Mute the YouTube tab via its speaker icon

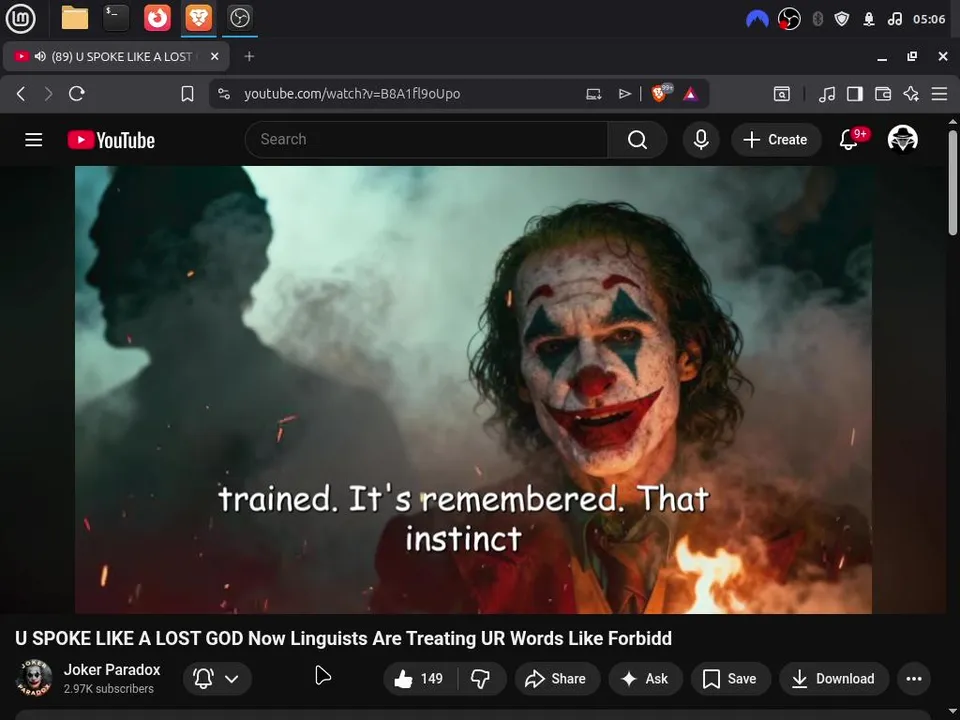coord(40,56)
